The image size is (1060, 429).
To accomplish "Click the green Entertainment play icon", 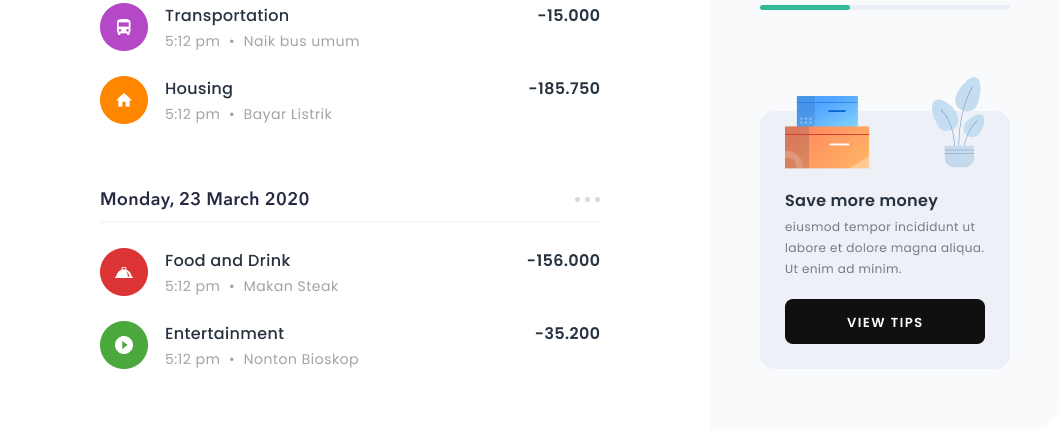I will [x=124, y=345].
